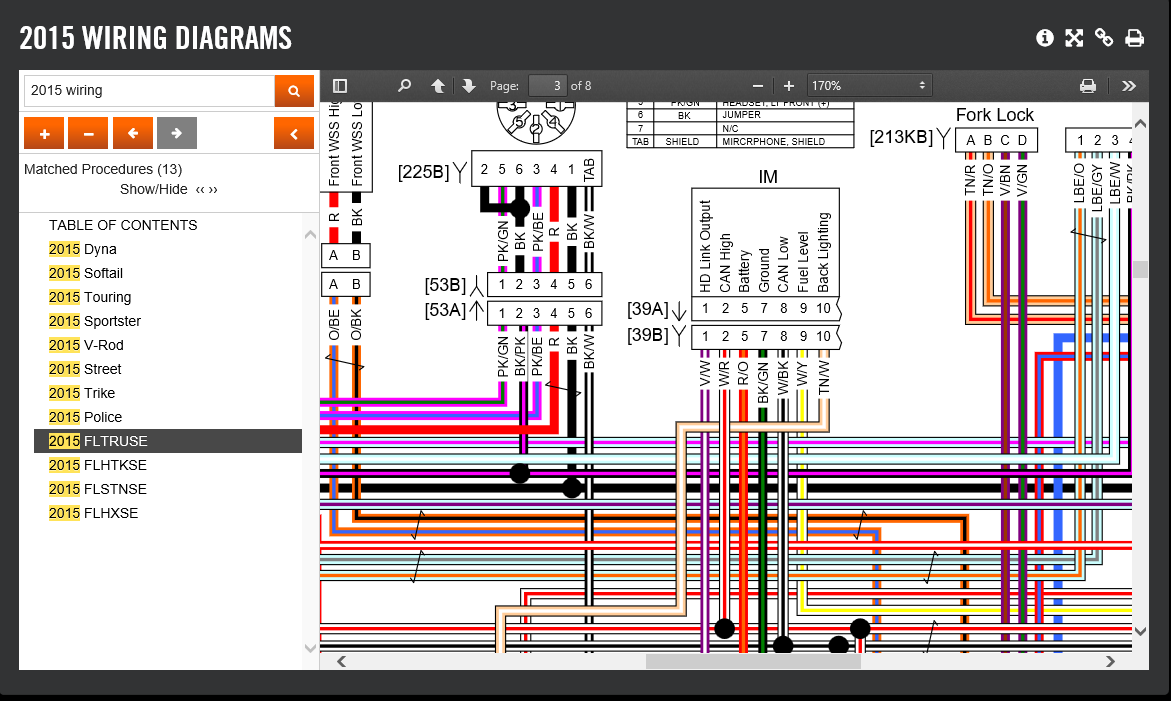Click the orange search button
Screen dimensions: 1171x701
(x=294, y=90)
